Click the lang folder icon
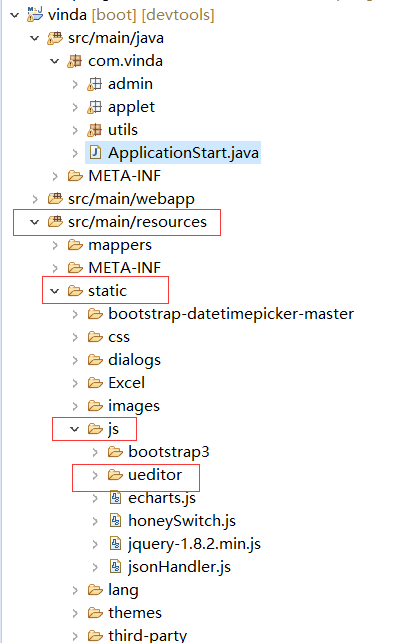 tap(95, 589)
